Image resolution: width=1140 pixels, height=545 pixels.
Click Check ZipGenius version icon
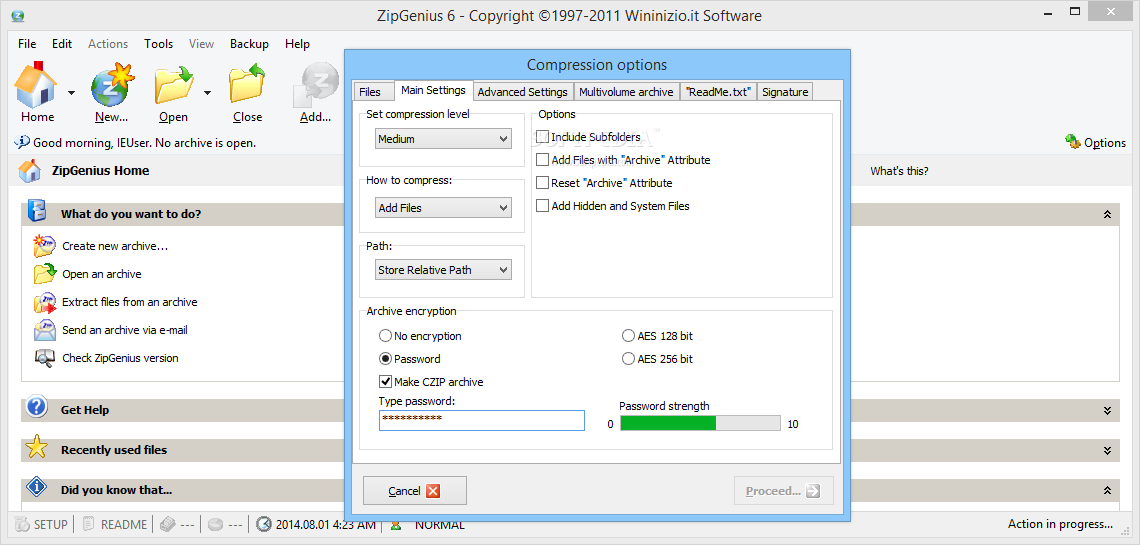point(44,358)
